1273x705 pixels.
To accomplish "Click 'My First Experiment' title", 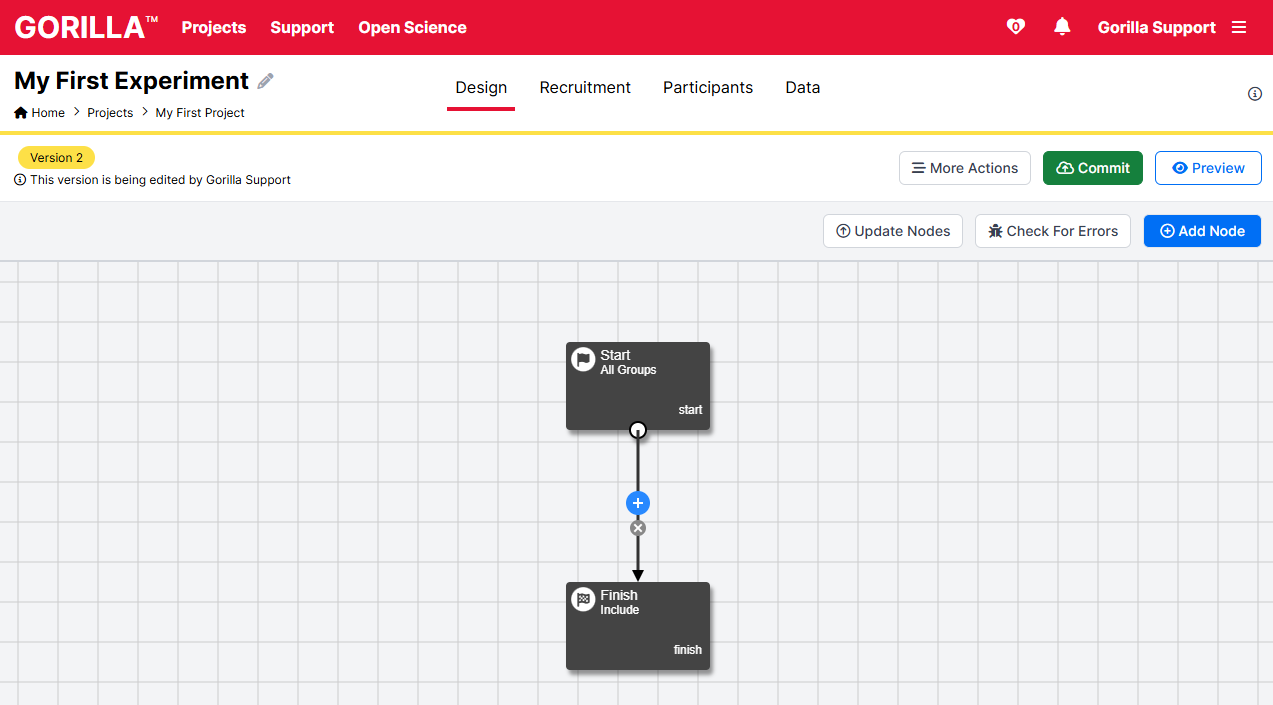I will pyautogui.click(x=131, y=81).
